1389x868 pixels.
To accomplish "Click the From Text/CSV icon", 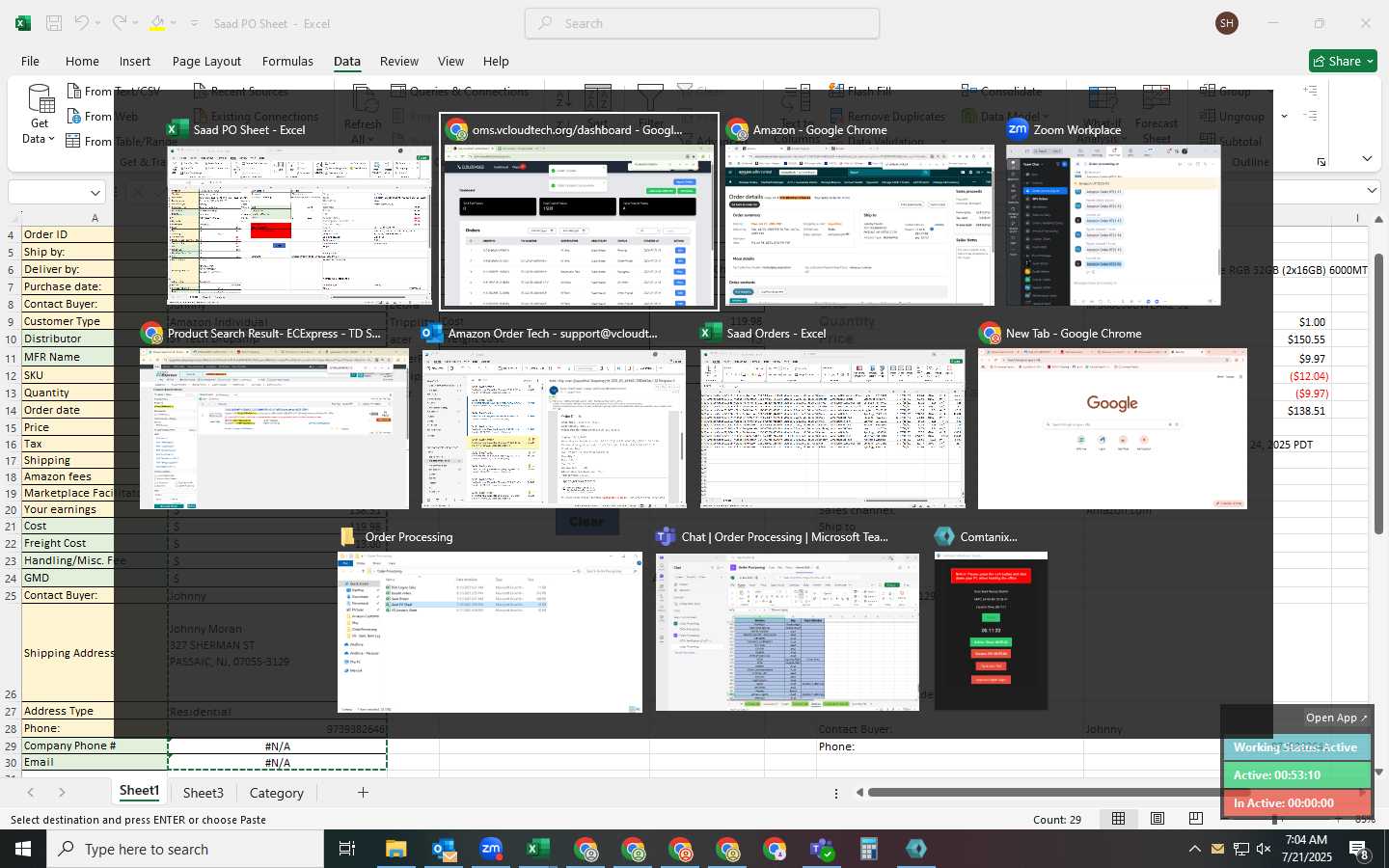I will point(74,92).
